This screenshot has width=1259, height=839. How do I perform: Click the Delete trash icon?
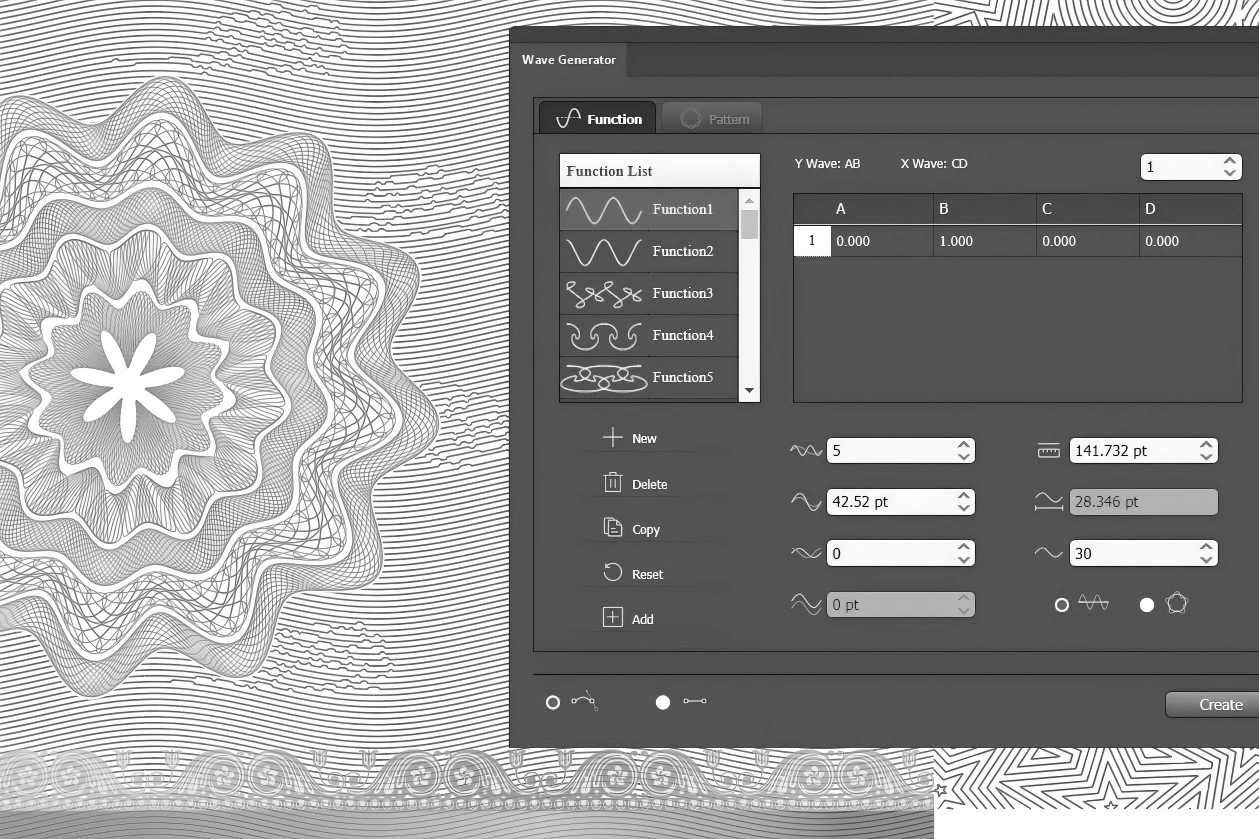(x=613, y=483)
